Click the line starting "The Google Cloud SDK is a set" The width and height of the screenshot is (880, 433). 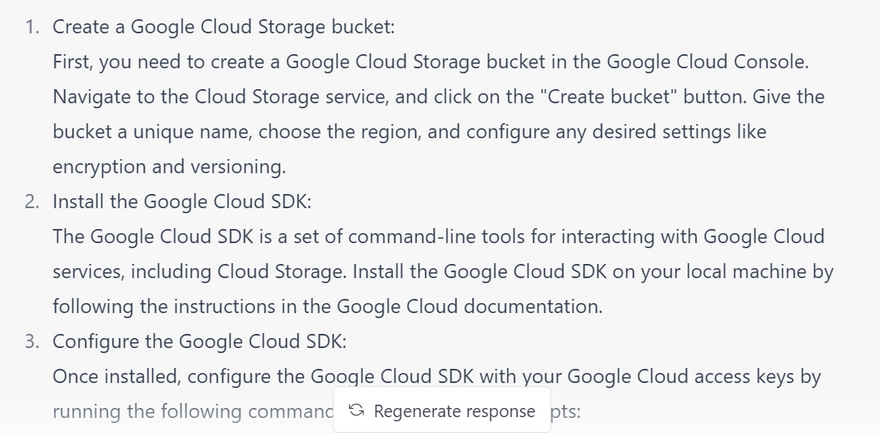[x=438, y=237]
